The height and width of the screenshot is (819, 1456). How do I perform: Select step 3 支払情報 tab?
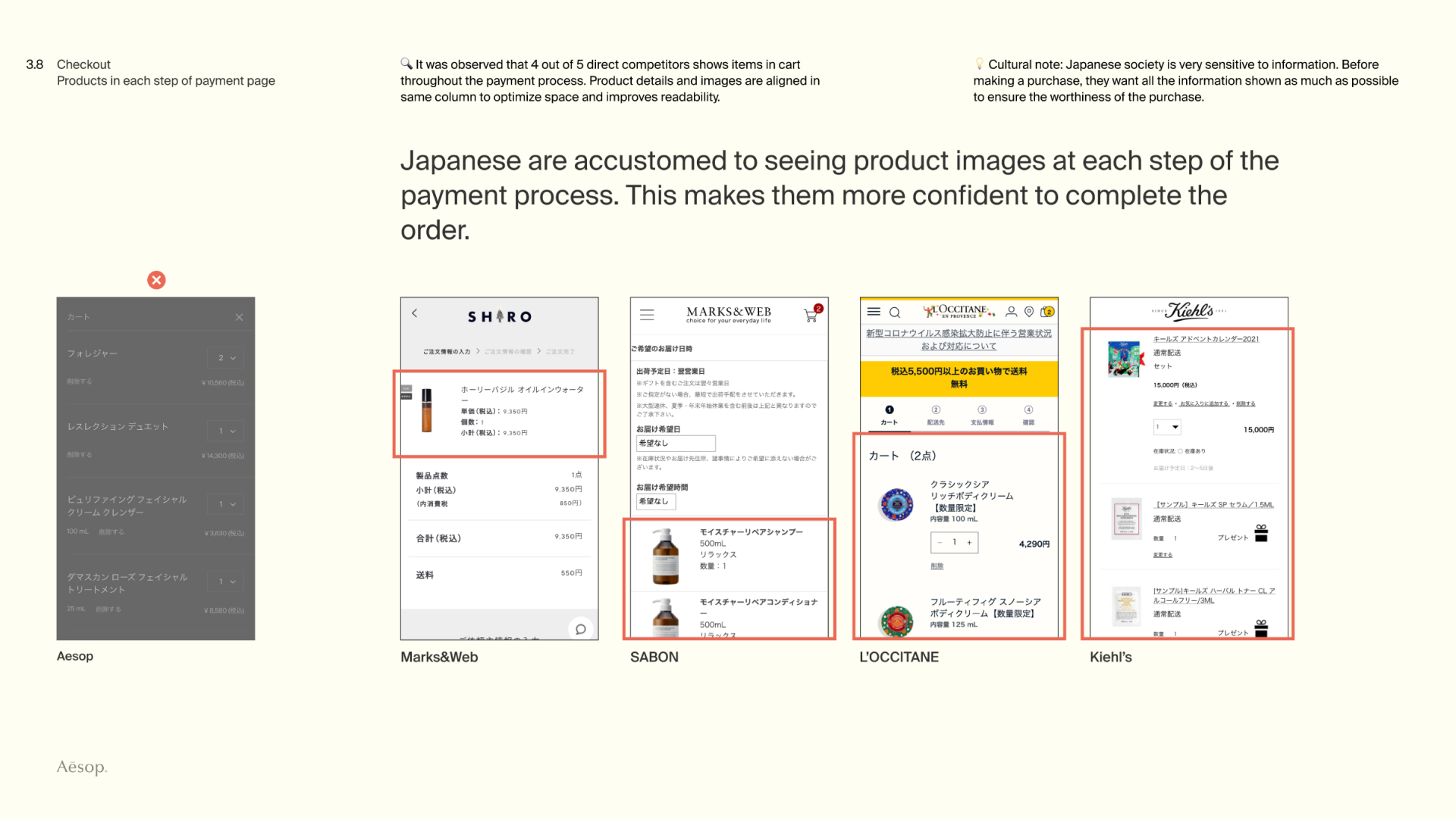982,415
